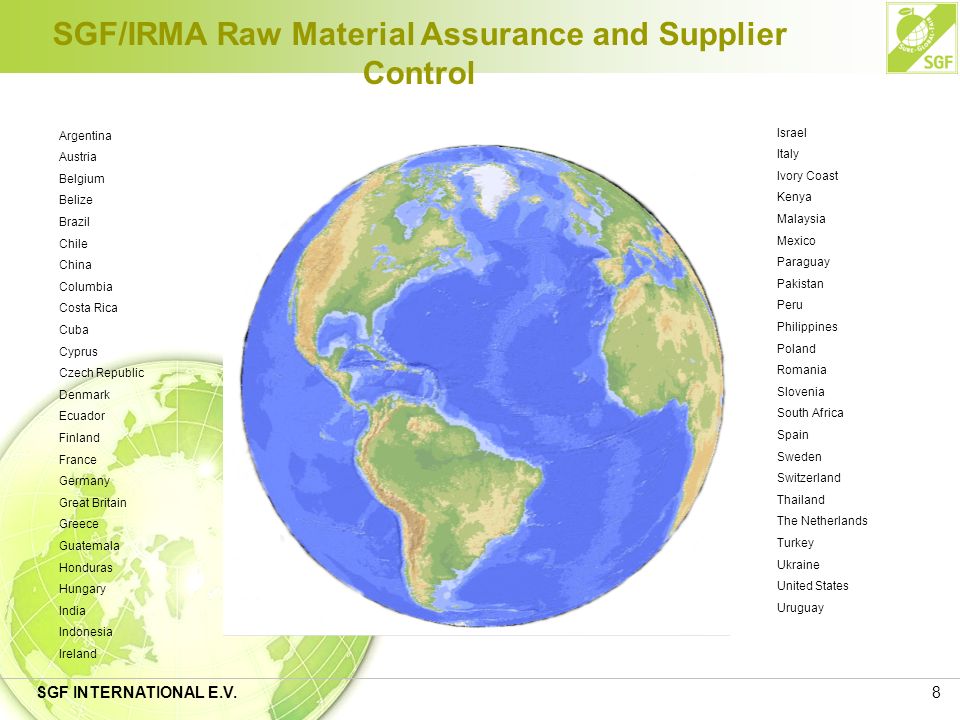960x720 pixels.
Task: Click on 'Ukraine'
Action: click(x=798, y=564)
